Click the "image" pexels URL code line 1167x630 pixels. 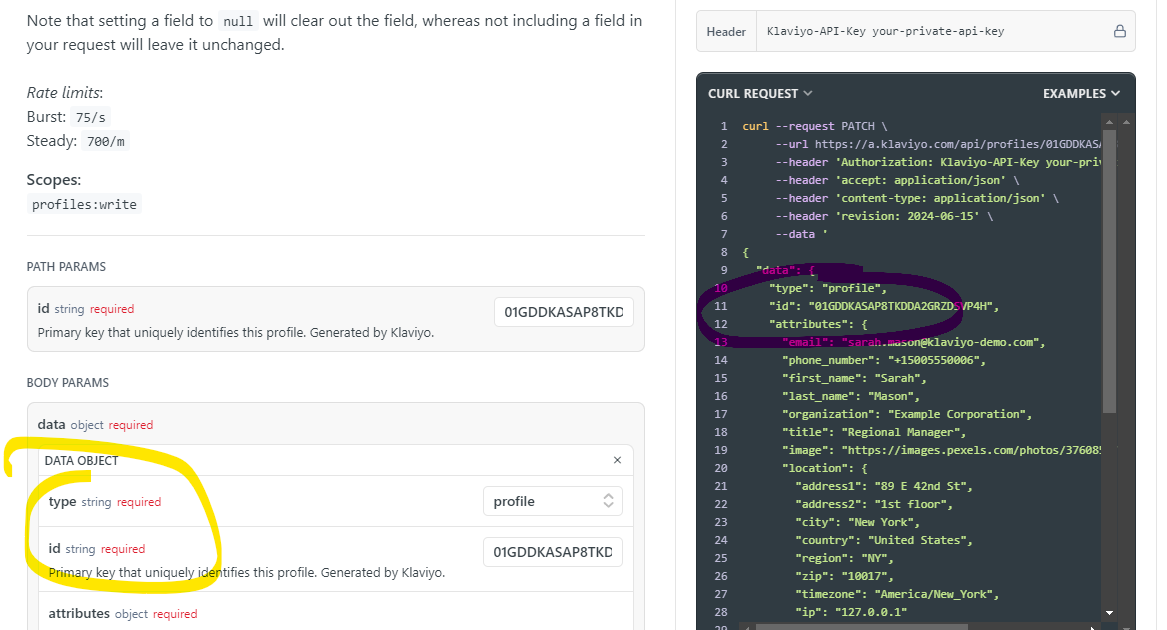(941, 450)
